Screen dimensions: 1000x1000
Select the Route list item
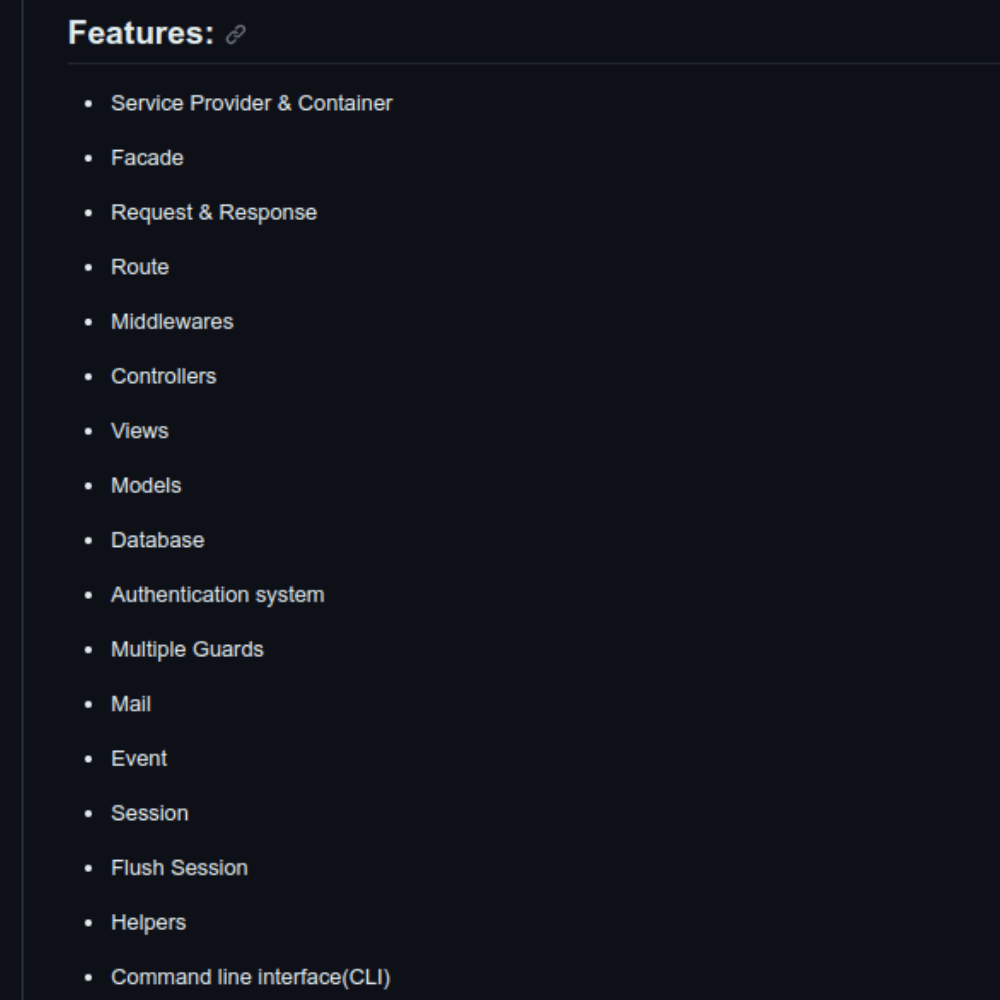click(140, 267)
